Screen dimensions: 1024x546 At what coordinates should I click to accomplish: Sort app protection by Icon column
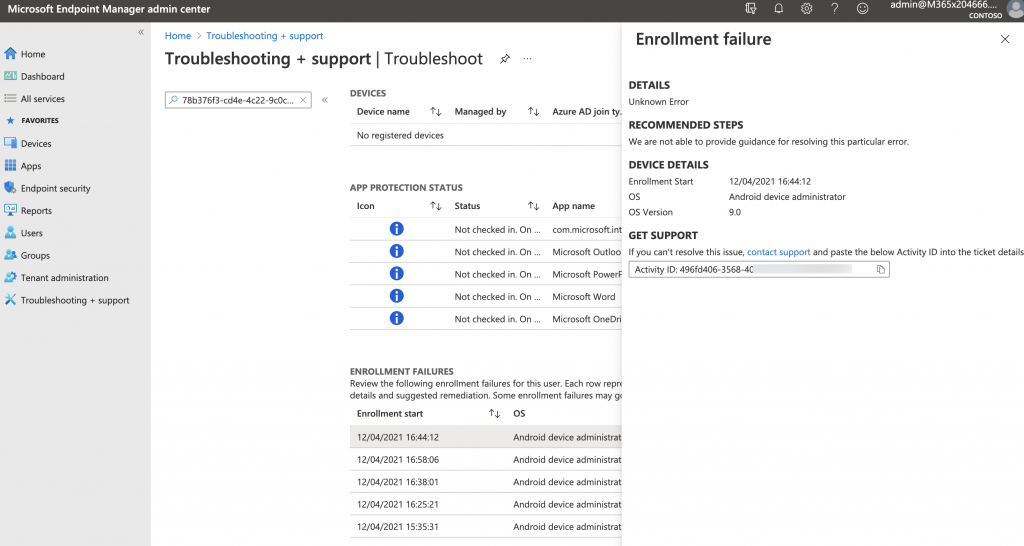point(436,206)
